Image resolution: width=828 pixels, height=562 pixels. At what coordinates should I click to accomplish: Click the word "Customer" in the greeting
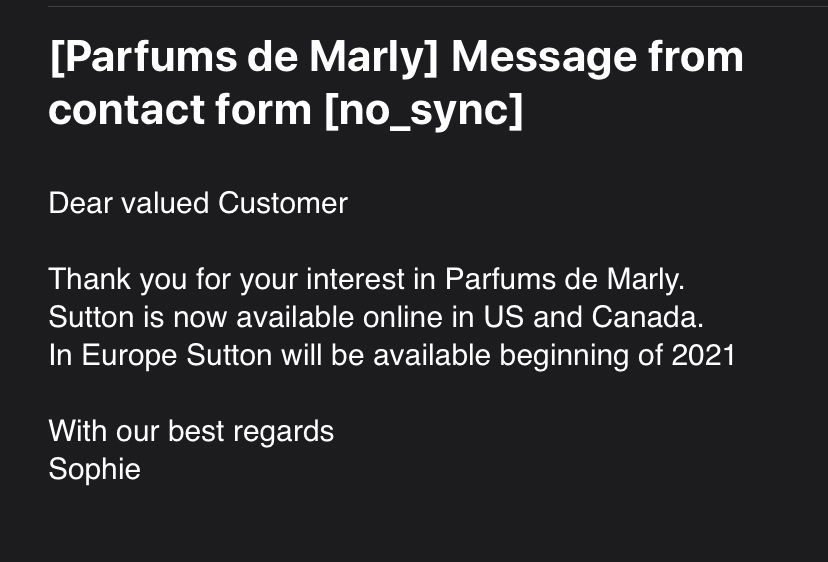click(x=283, y=203)
